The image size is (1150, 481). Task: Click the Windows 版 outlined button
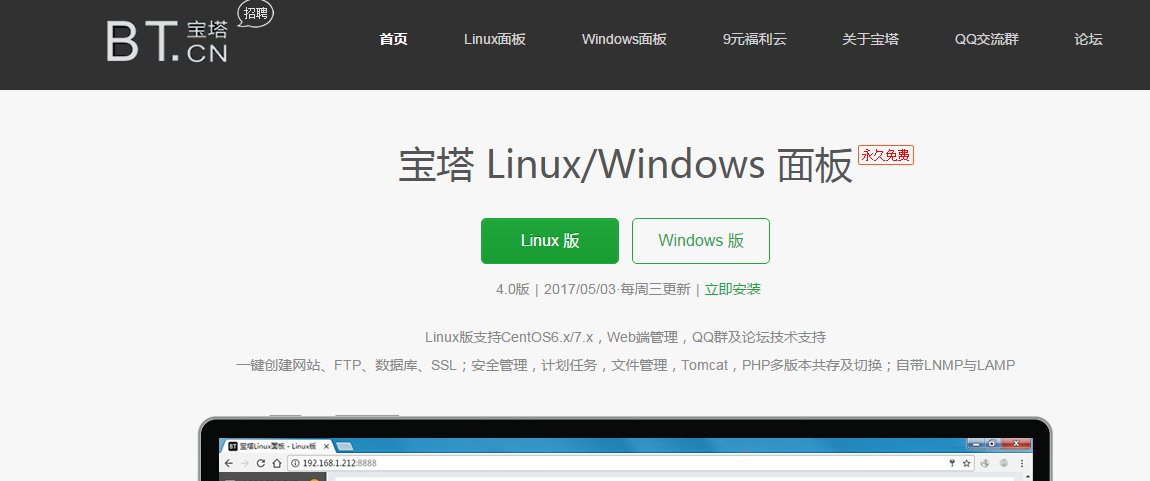[701, 240]
